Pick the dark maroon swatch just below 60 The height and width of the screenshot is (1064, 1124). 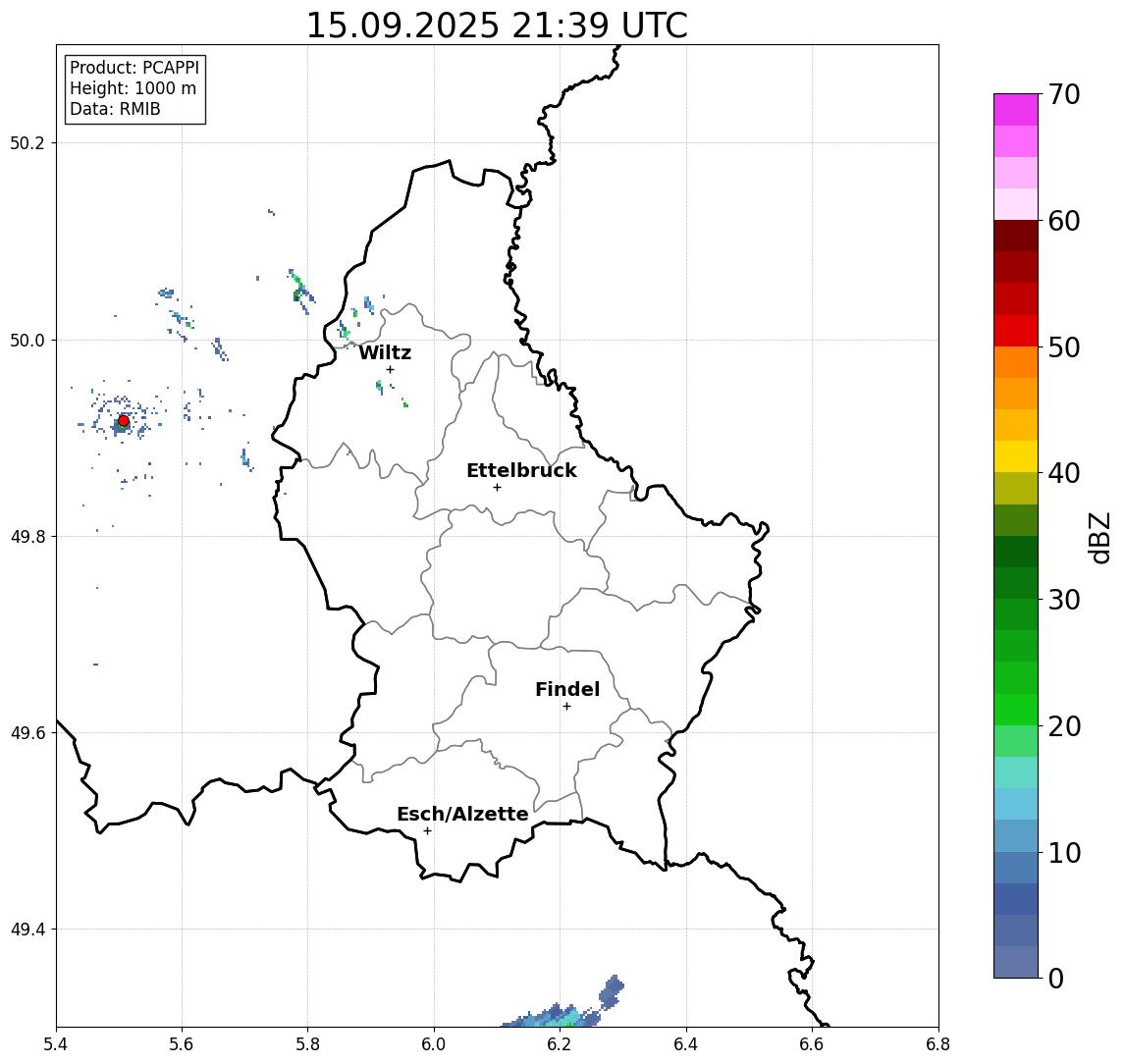pyautogui.click(x=1016, y=236)
